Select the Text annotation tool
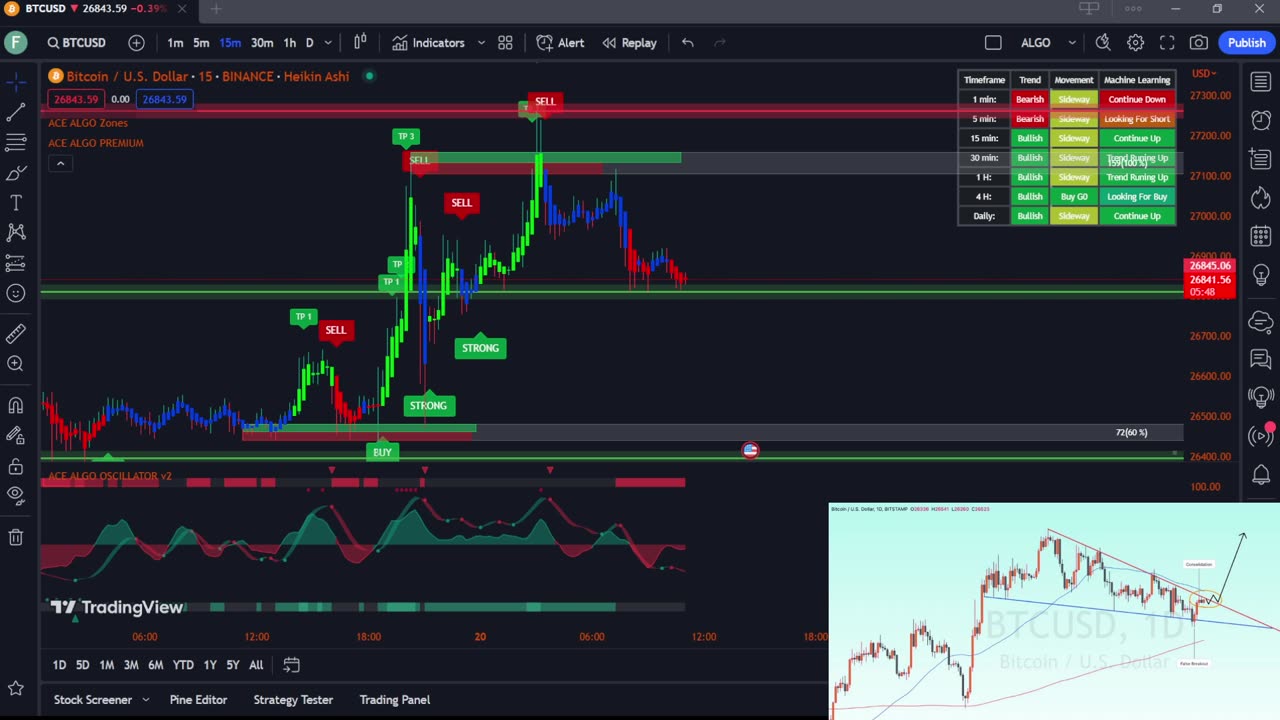The width and height of the screenshot is (1280, 720). pos(16,203)
